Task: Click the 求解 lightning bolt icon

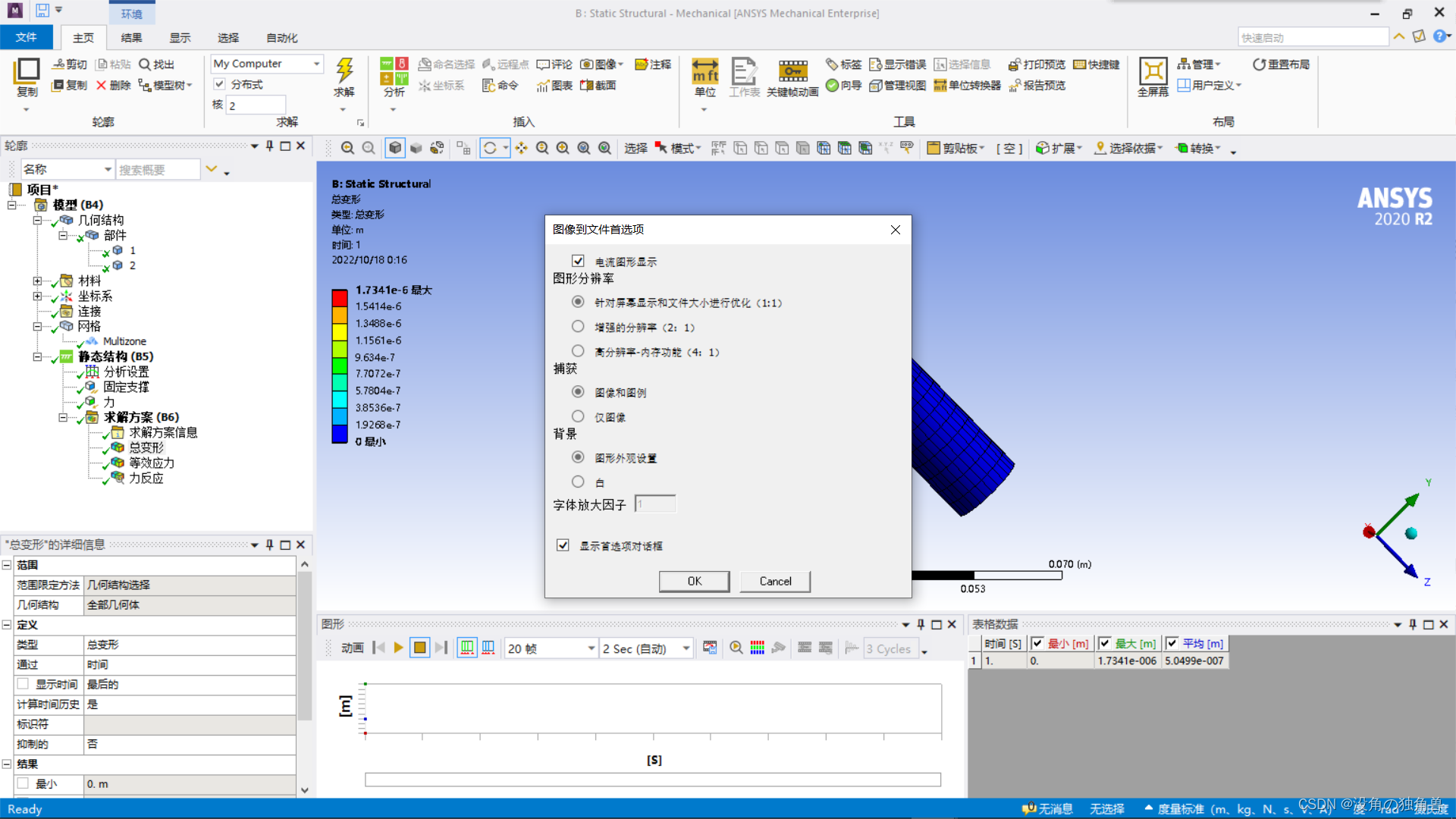Action: [344, 71]
